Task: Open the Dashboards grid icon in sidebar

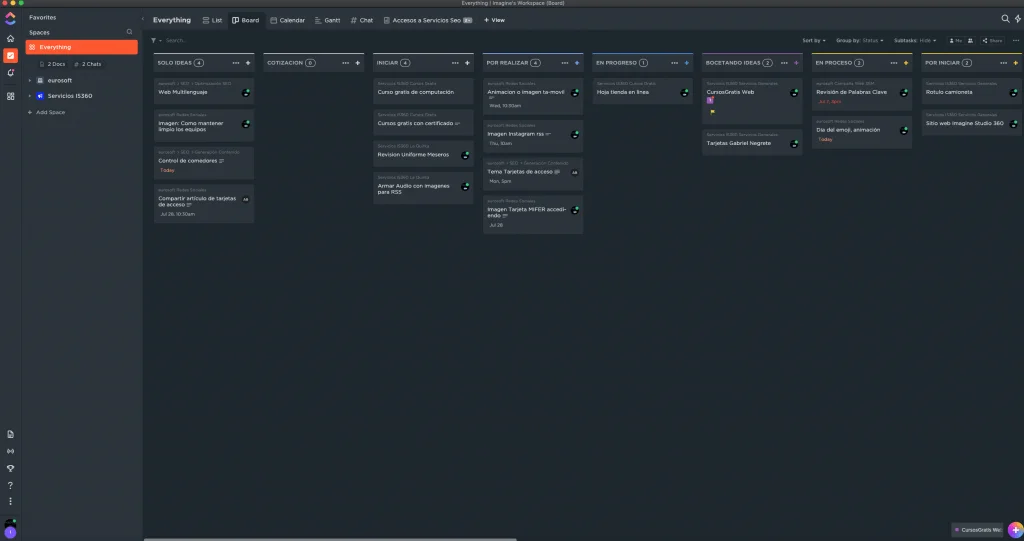Action: tap(10, 96)
